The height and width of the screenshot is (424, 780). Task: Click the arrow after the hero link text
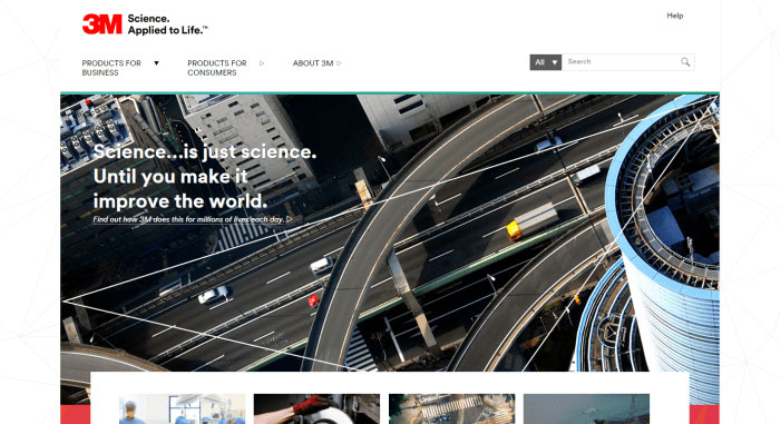[x=290, y=219]
